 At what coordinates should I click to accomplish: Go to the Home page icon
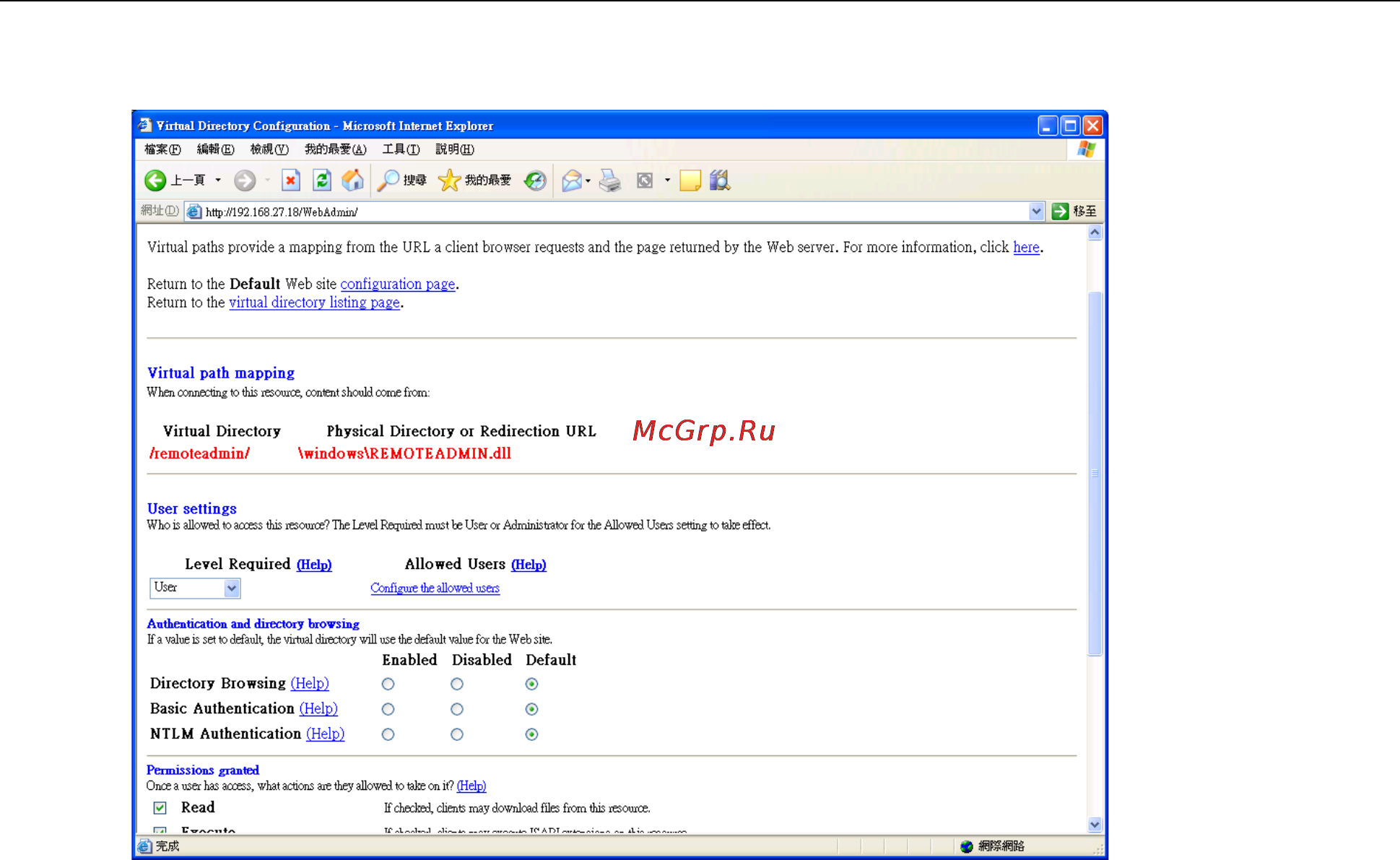point(352,180)
